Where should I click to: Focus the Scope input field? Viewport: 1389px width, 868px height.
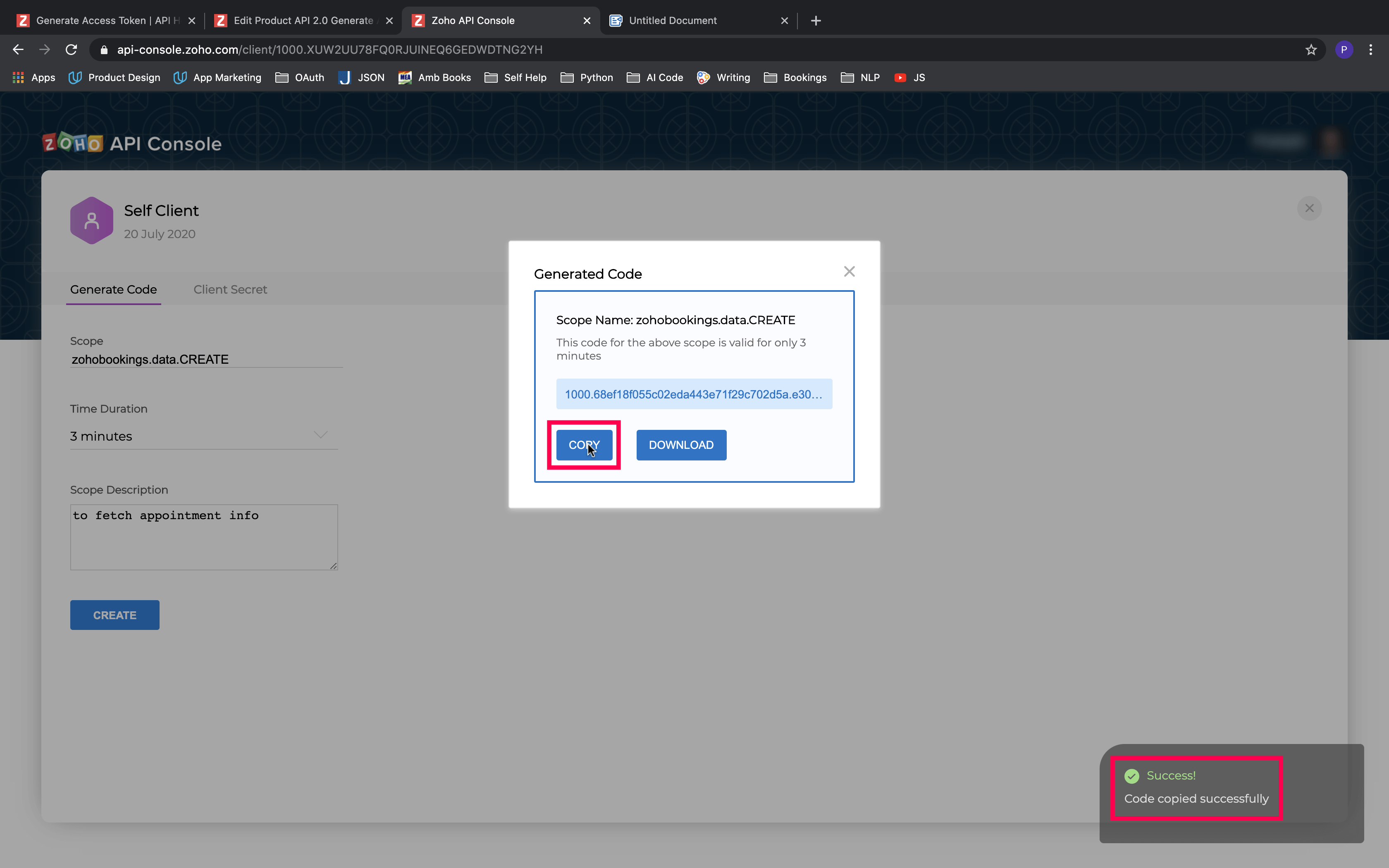pyautogui.click(x=206, y=359)
